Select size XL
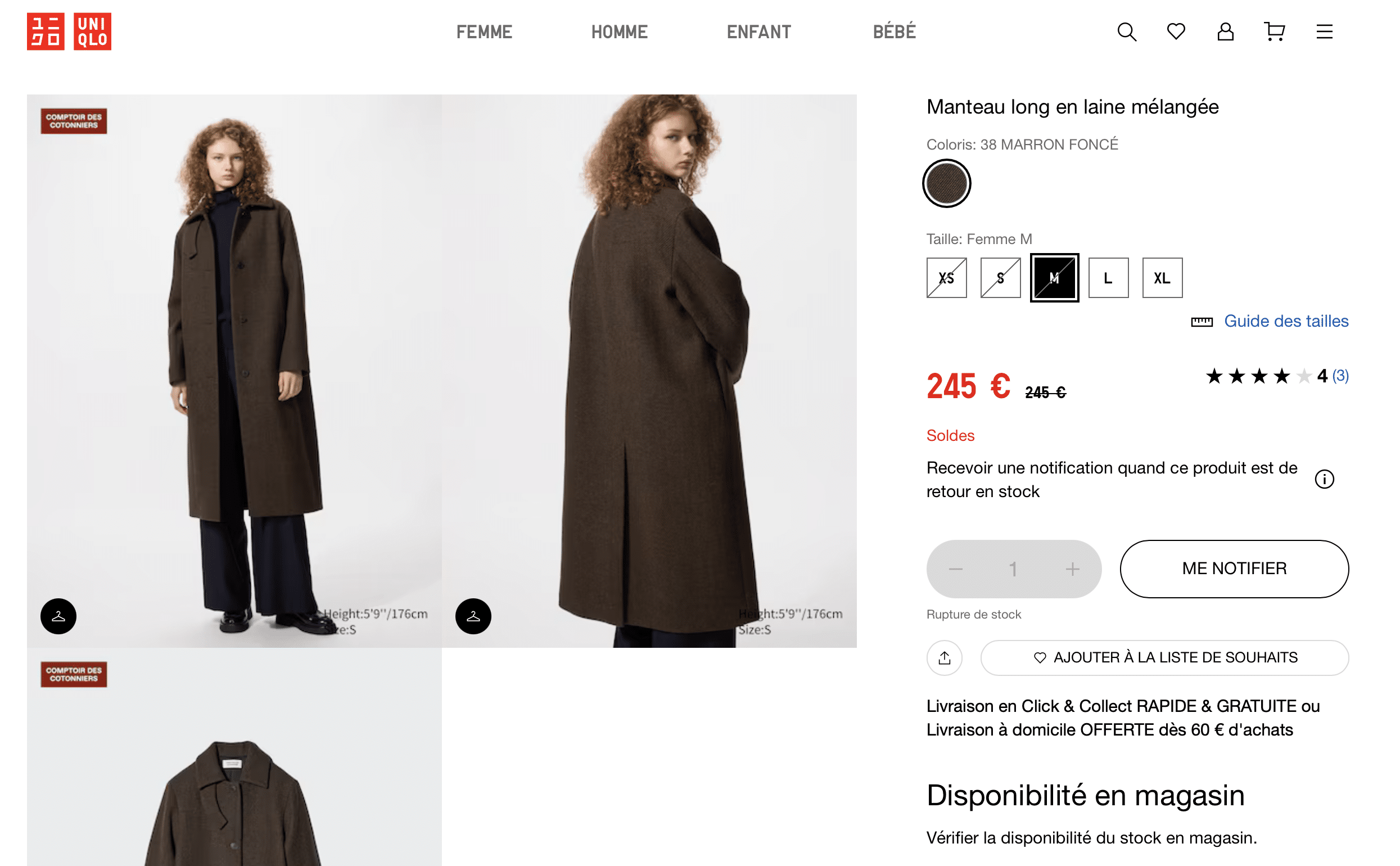 (1162, 278)
